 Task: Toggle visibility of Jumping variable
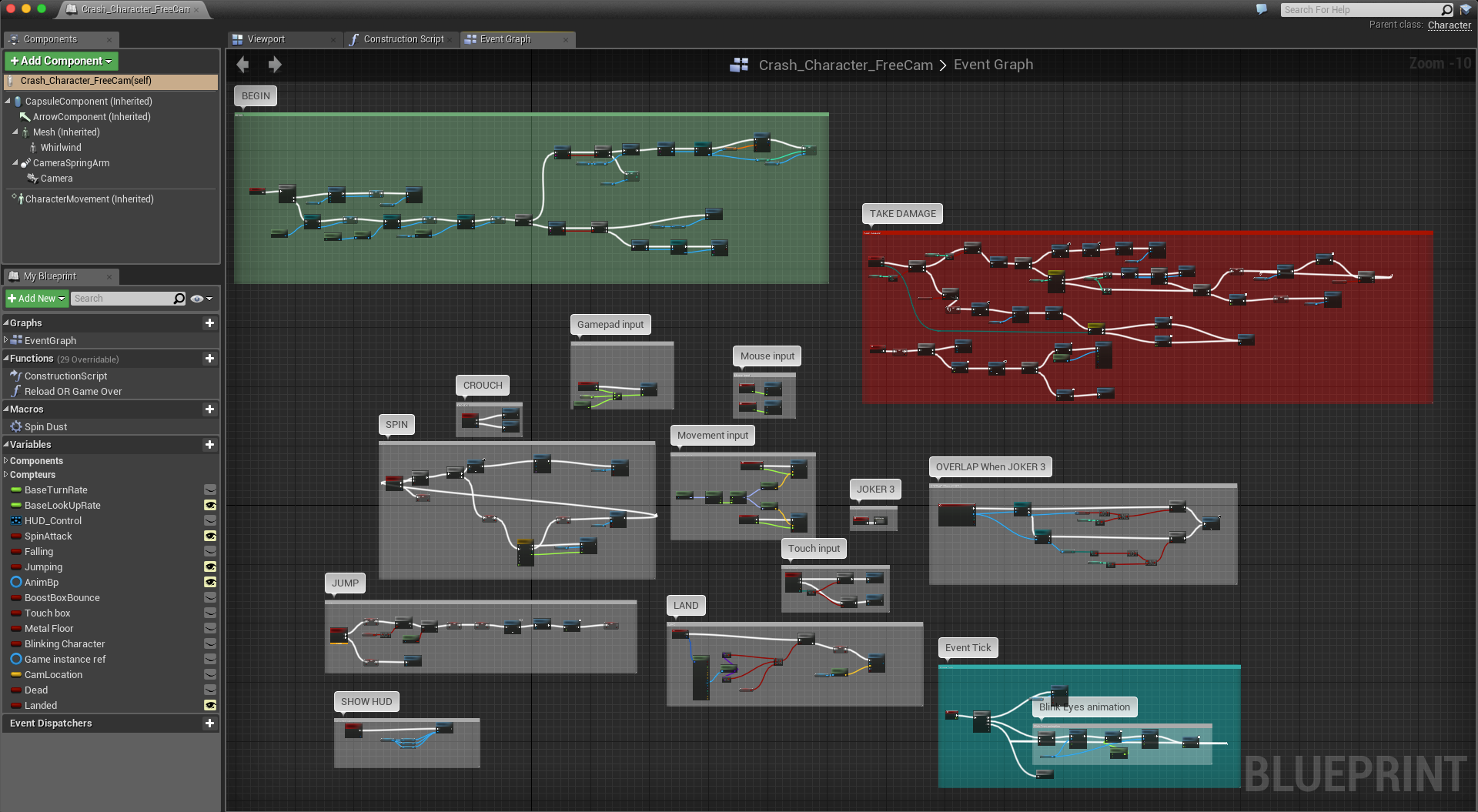coord(209,567)
